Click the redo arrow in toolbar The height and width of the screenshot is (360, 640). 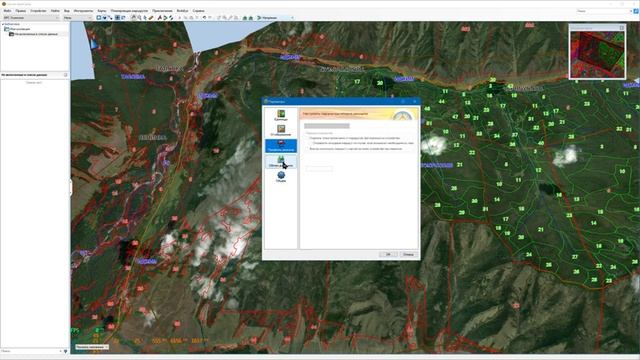click(x=210, y=18)
